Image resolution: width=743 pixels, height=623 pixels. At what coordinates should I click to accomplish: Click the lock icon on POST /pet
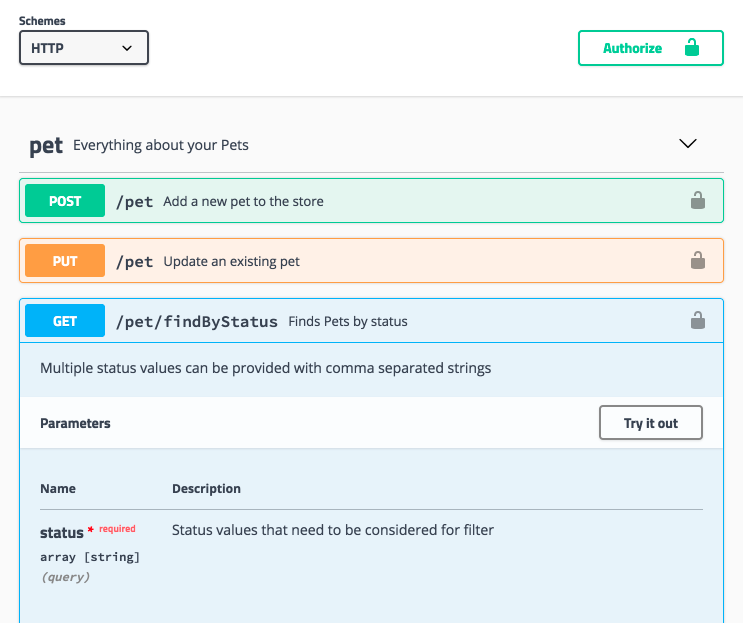coord(698,200)
